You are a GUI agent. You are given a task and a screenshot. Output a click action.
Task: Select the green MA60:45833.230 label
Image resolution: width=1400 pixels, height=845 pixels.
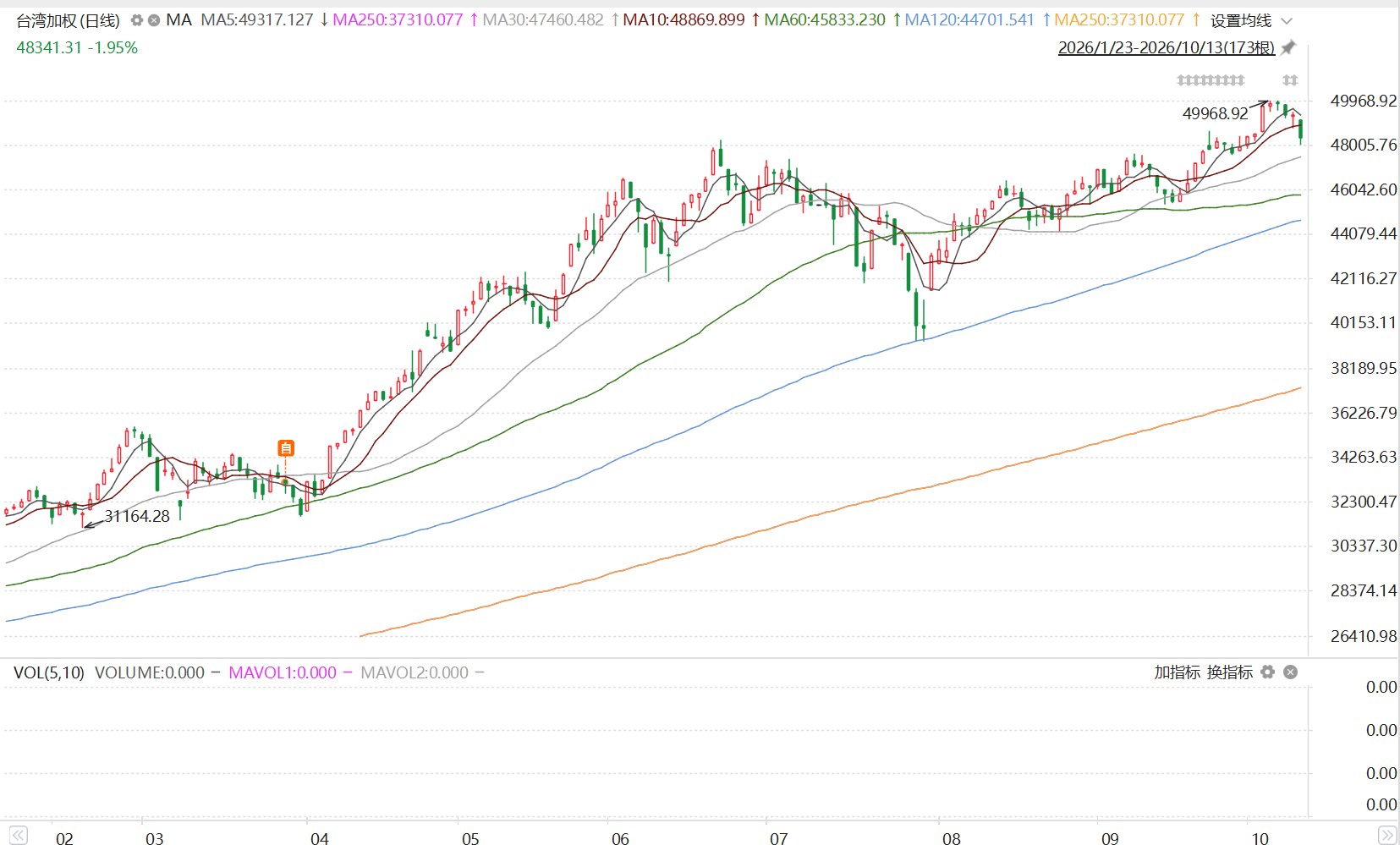pyautogui.click(x=825, y=19)
